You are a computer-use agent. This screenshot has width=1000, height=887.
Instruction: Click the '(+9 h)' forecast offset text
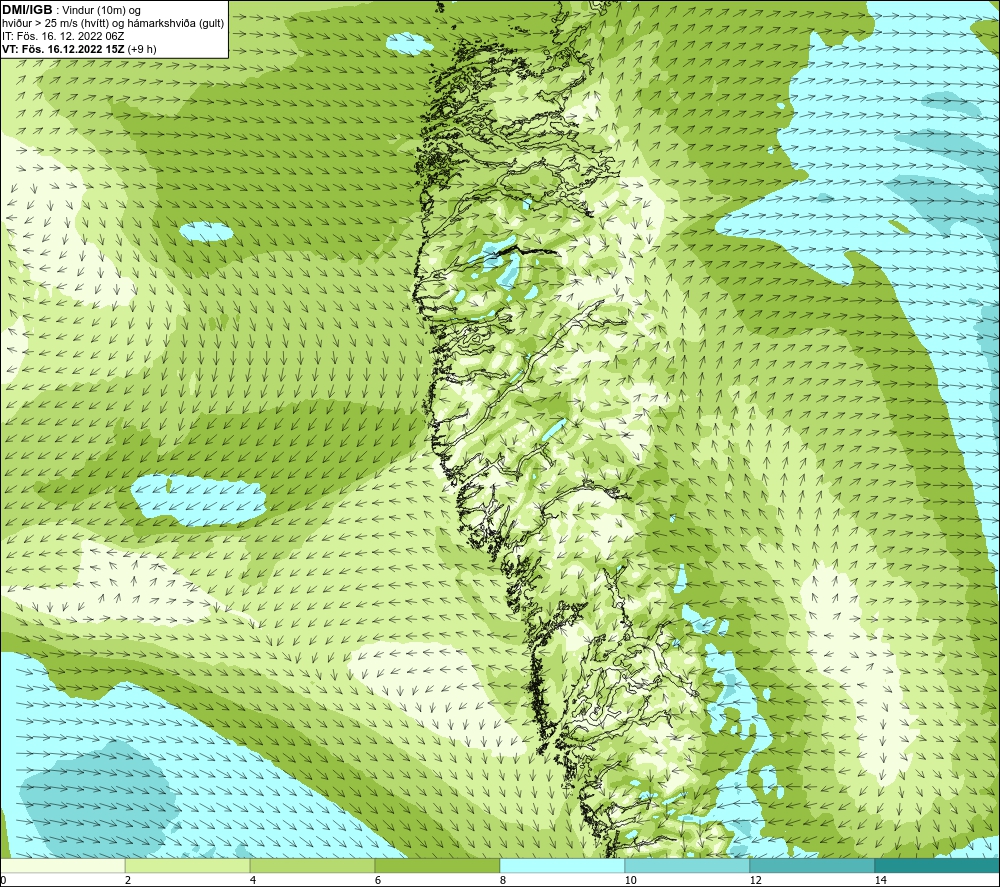click(x=142, y=49)
